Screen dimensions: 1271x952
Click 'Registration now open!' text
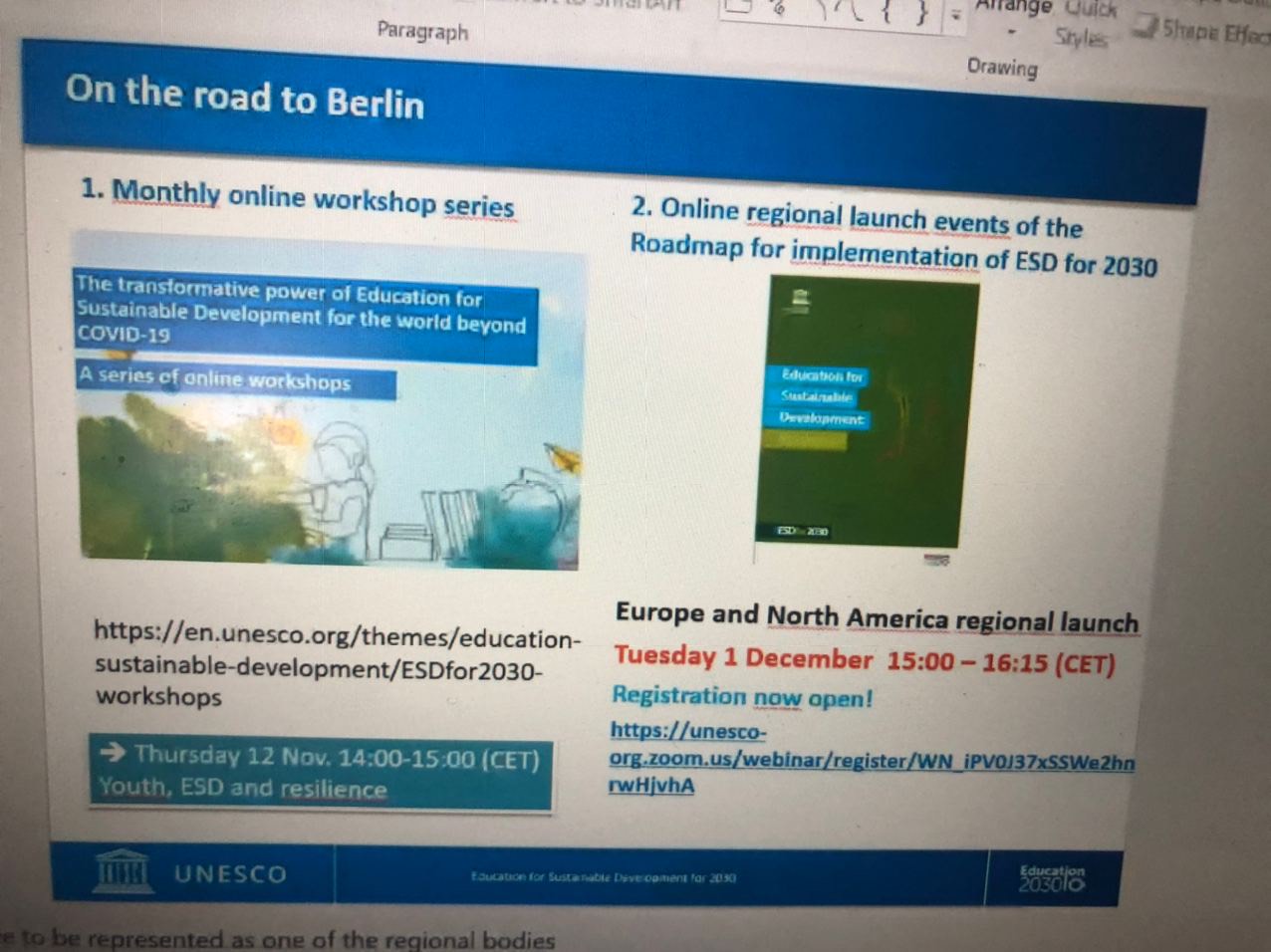(742, 696)
